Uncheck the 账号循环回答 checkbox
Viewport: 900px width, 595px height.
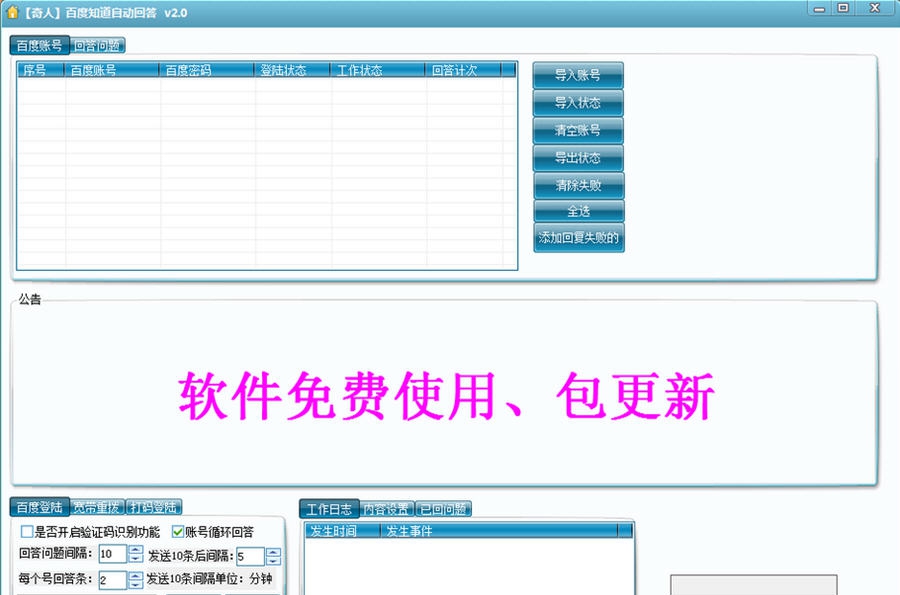coord(177,532)
